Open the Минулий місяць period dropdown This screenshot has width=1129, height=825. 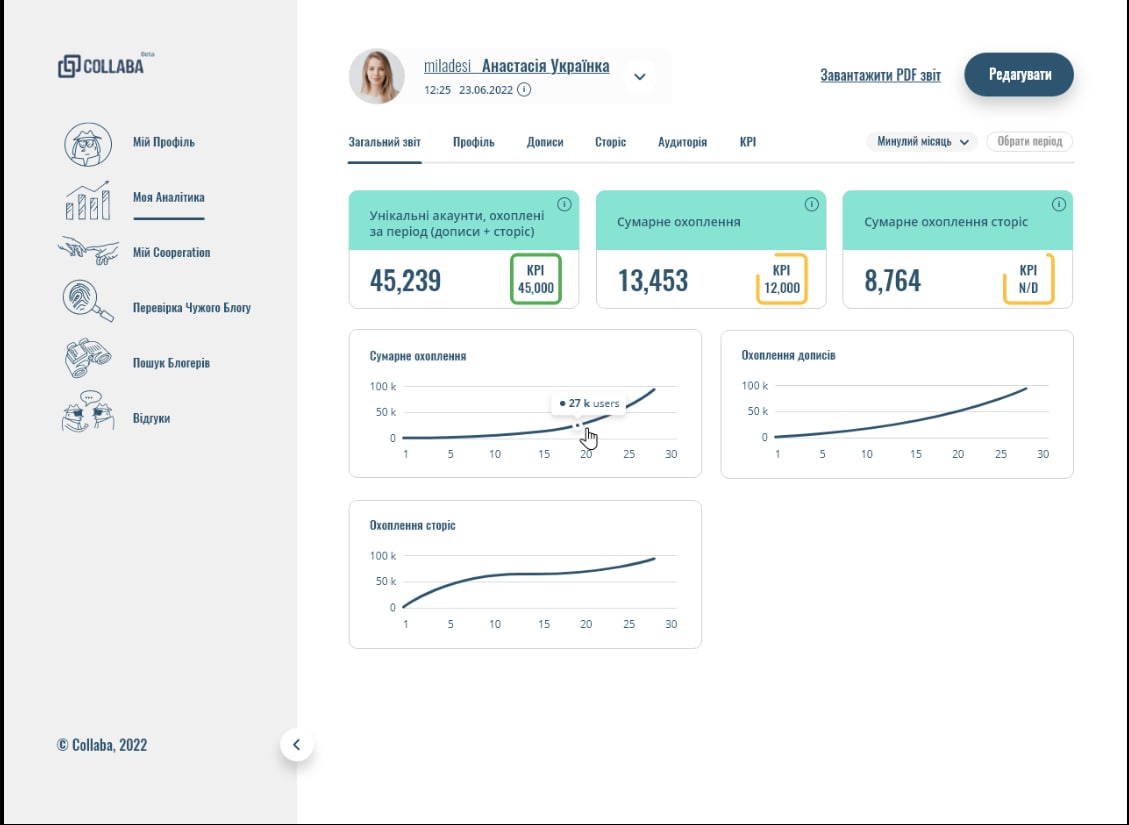[922, 142]
